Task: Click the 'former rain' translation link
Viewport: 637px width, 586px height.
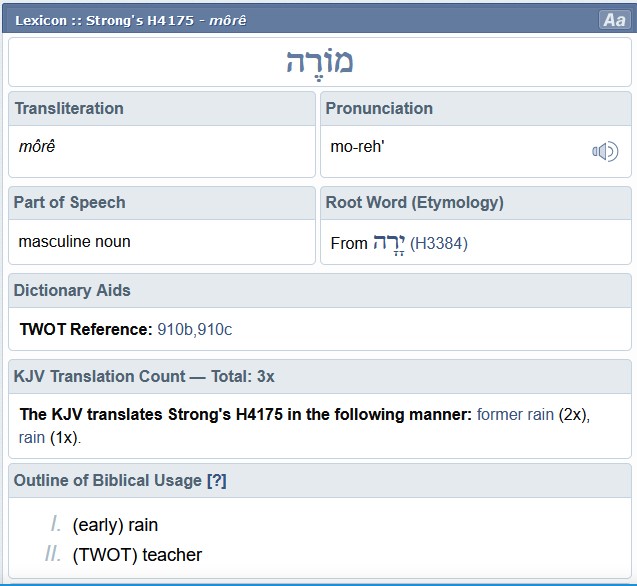Action: tap(515, 414)
